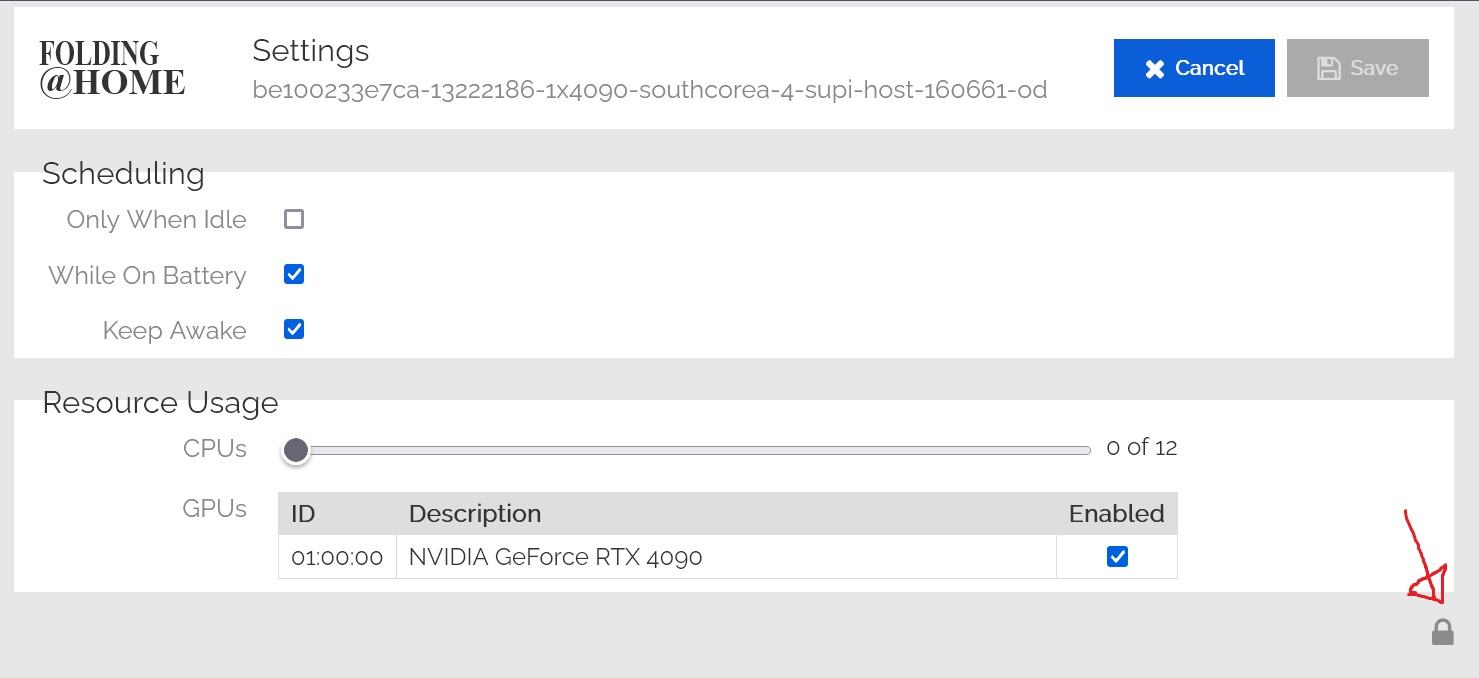Select the GPU ID cell 01:00:00
1479x678 pixels.
point(337,557)
